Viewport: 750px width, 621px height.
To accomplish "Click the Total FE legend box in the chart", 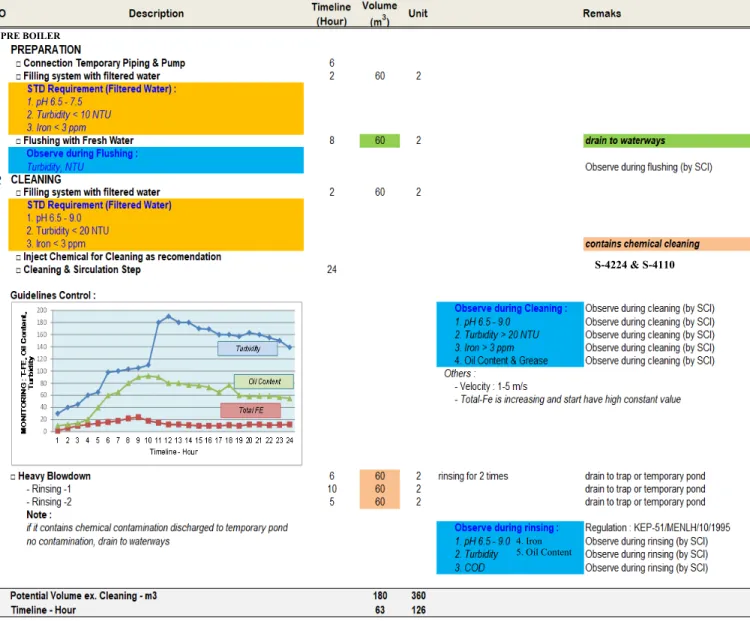I will [x=251, y=410].
